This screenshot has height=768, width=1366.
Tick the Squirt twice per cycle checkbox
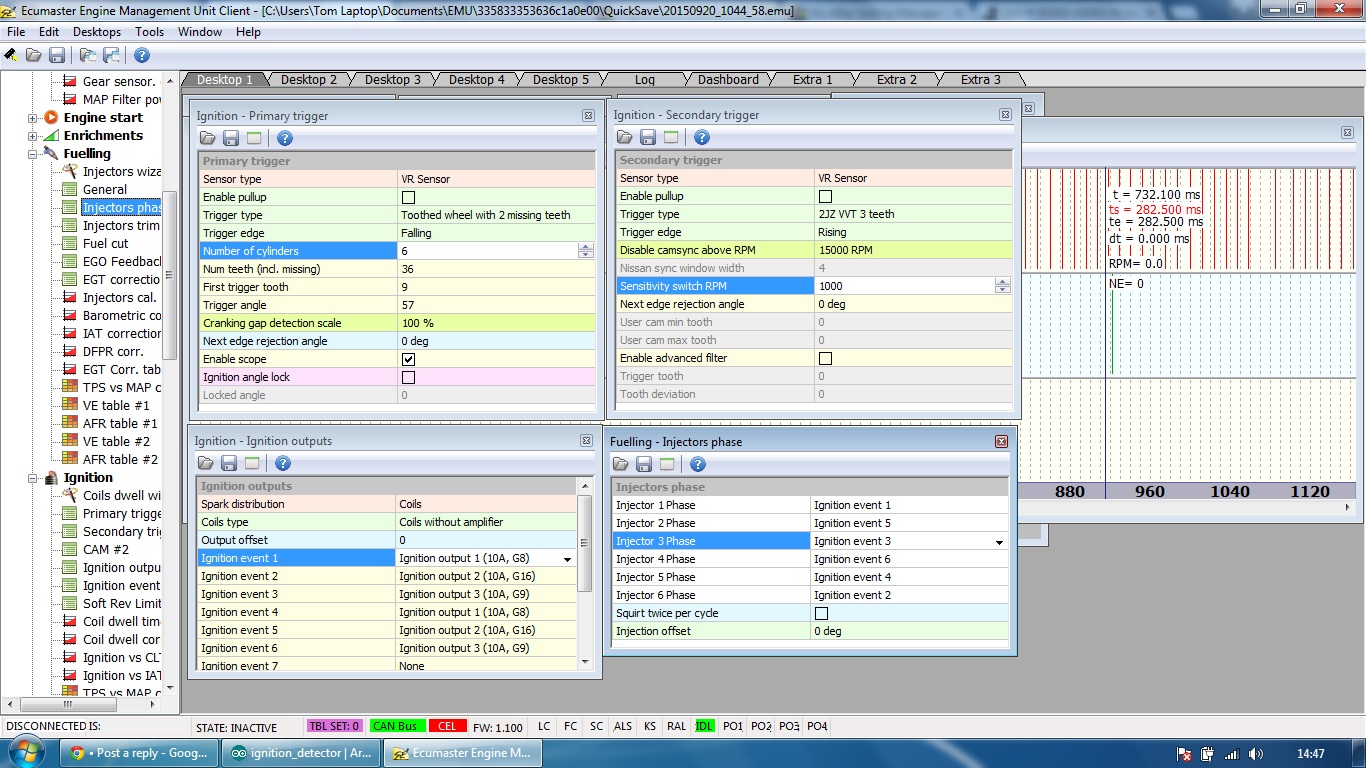(821, 613)
